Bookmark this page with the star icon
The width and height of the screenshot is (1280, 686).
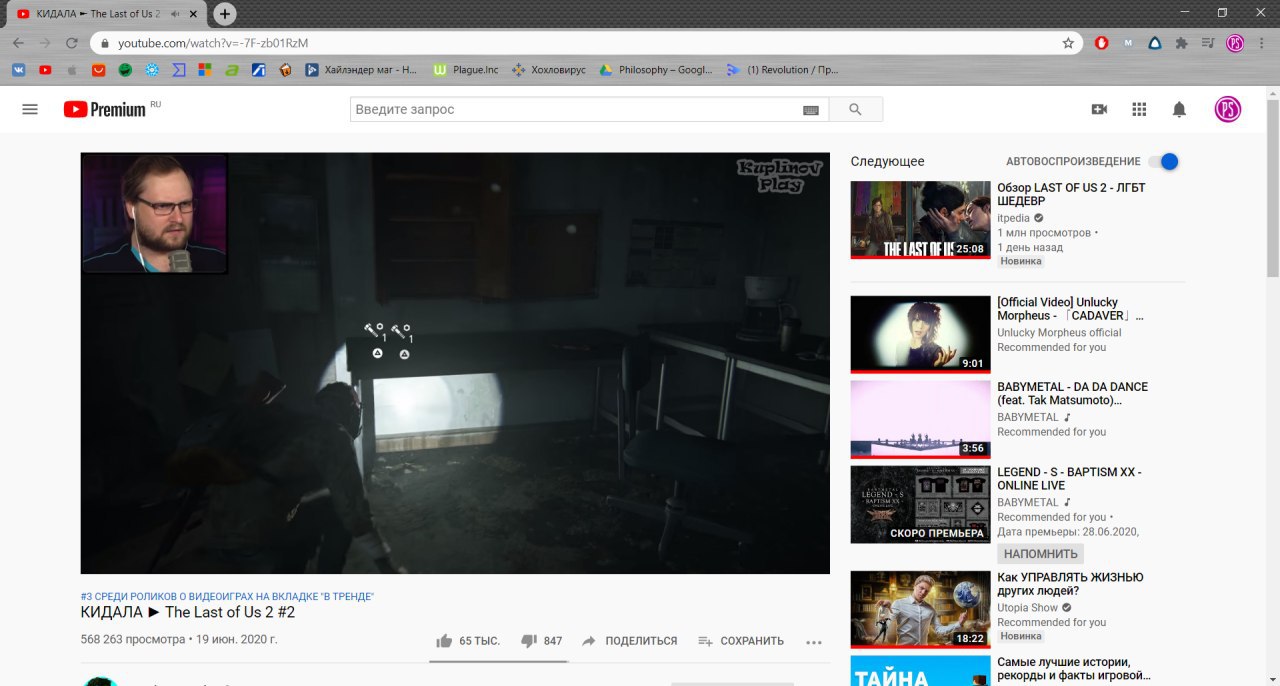point(1068,43)
